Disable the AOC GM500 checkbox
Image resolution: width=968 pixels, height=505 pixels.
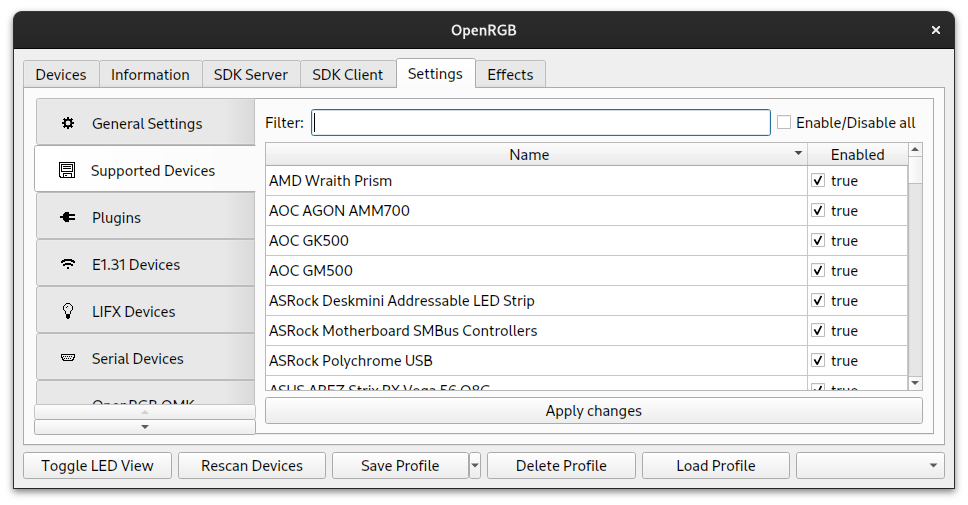click(x=818, y=270)
